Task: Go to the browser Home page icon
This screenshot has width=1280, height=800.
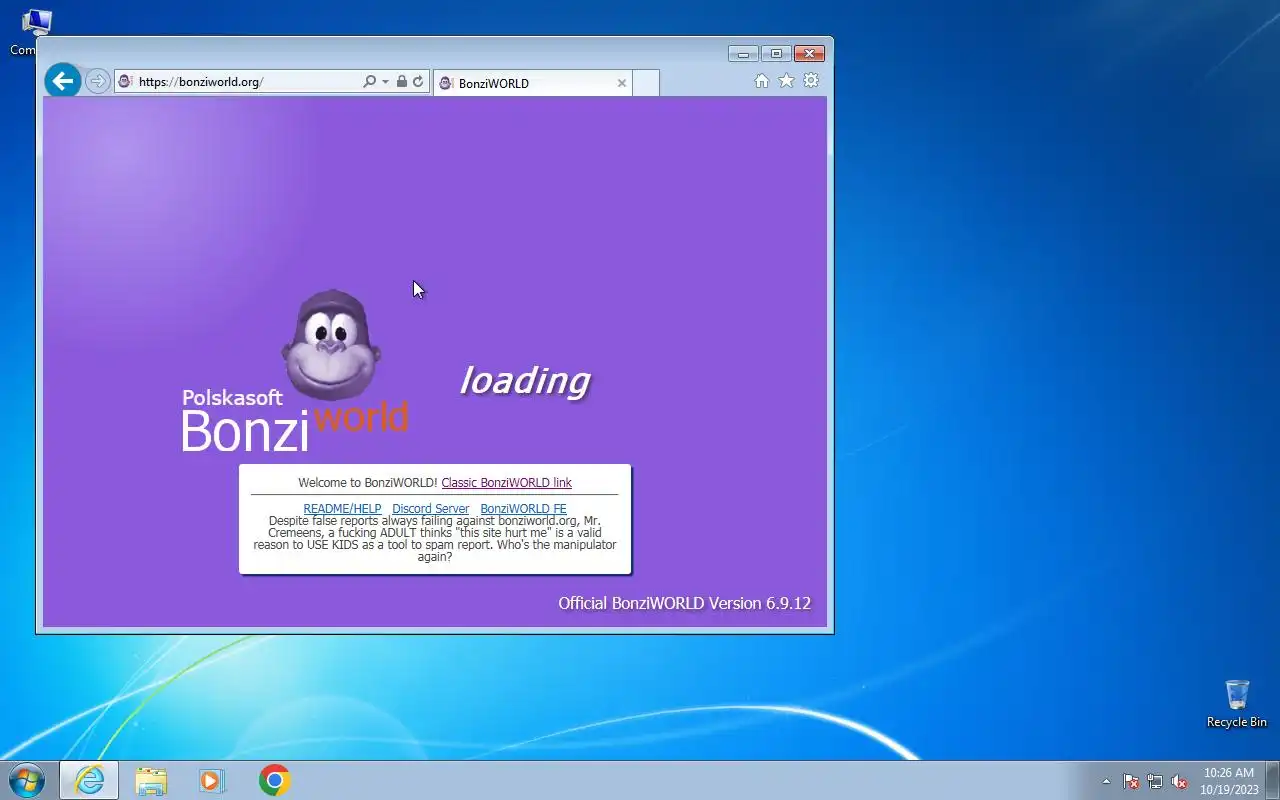Action: [x=761, y=81]
